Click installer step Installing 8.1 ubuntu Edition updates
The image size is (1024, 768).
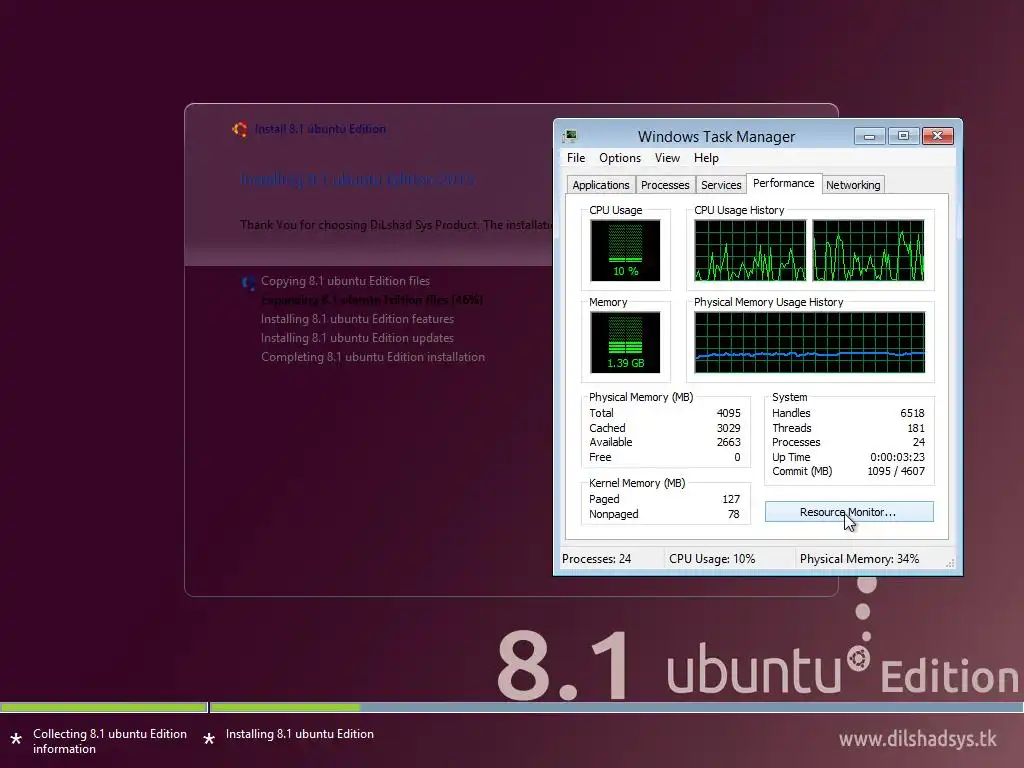coord(357,338)
